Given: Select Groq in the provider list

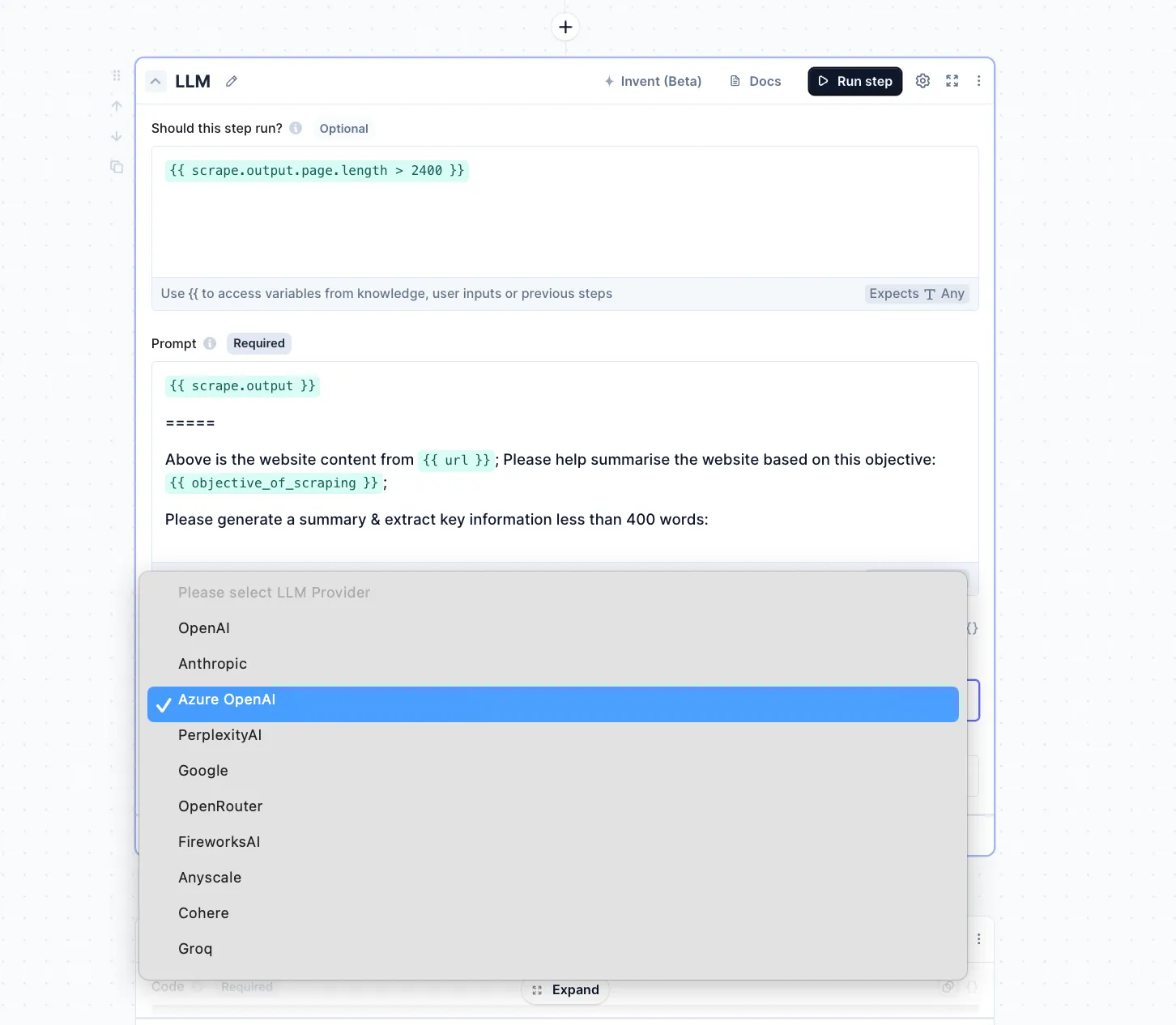Looking at the screenshot, I should 195,949.
